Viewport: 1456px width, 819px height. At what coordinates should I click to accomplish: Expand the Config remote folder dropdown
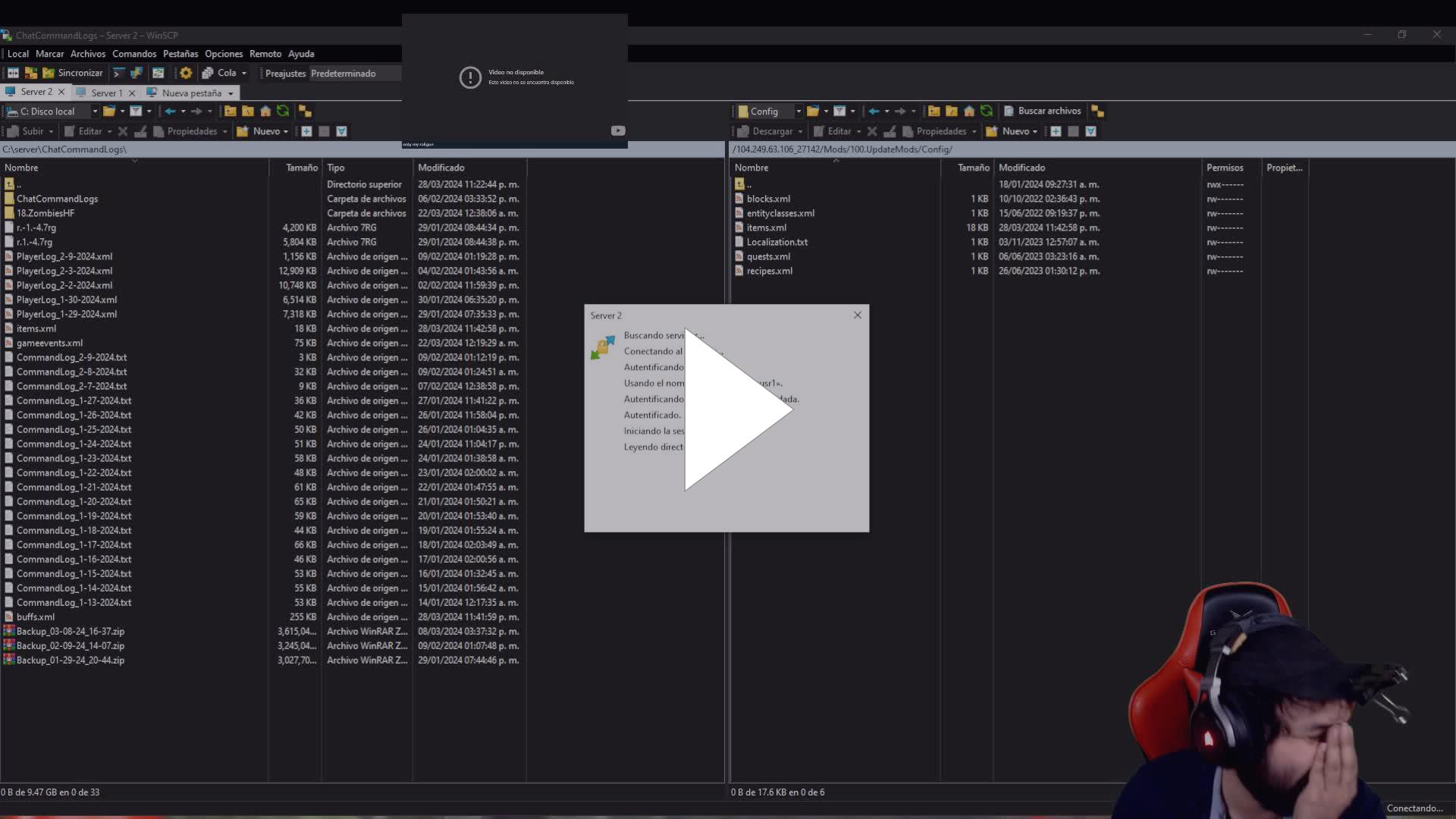point(798,111)
